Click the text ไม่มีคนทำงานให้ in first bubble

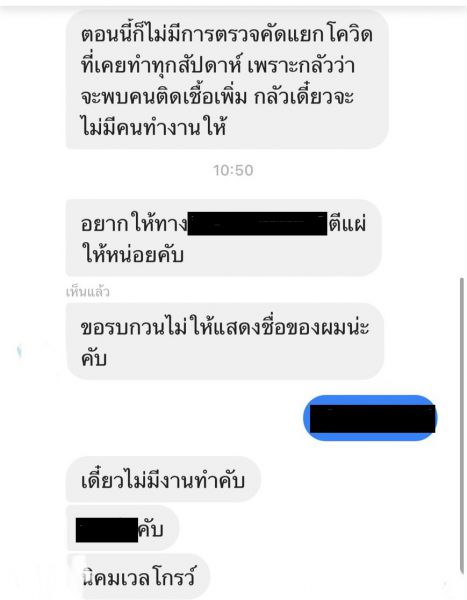(153, 127)
